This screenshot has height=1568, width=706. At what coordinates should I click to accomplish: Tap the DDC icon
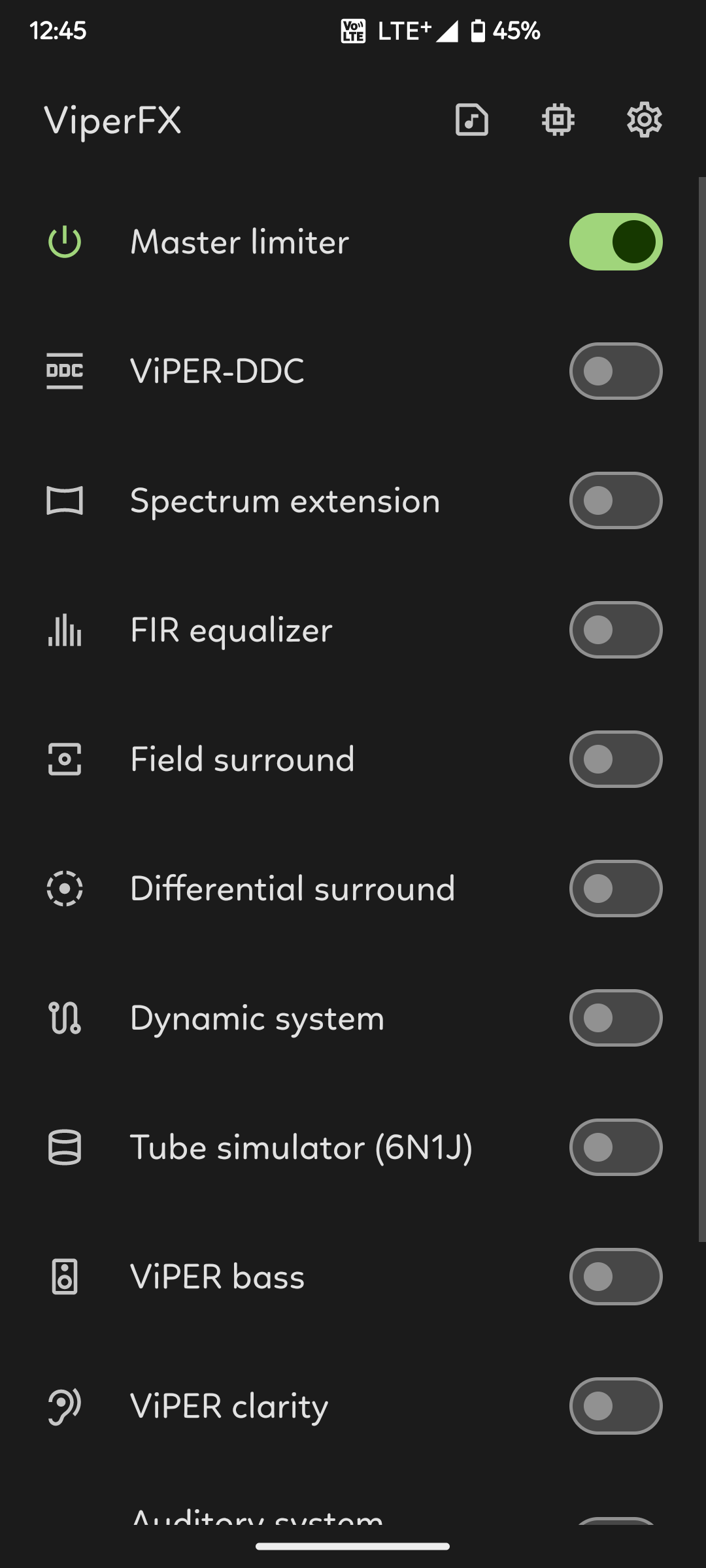click(x=65, y=371)
